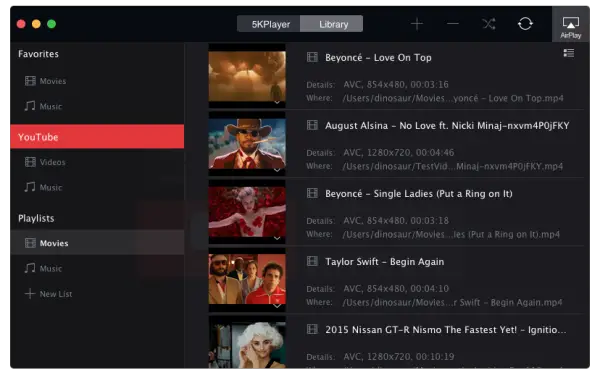The width and height of the screenshot is (600, 383).
Task: Click the Favorites section heading
Action: [38, 54]
